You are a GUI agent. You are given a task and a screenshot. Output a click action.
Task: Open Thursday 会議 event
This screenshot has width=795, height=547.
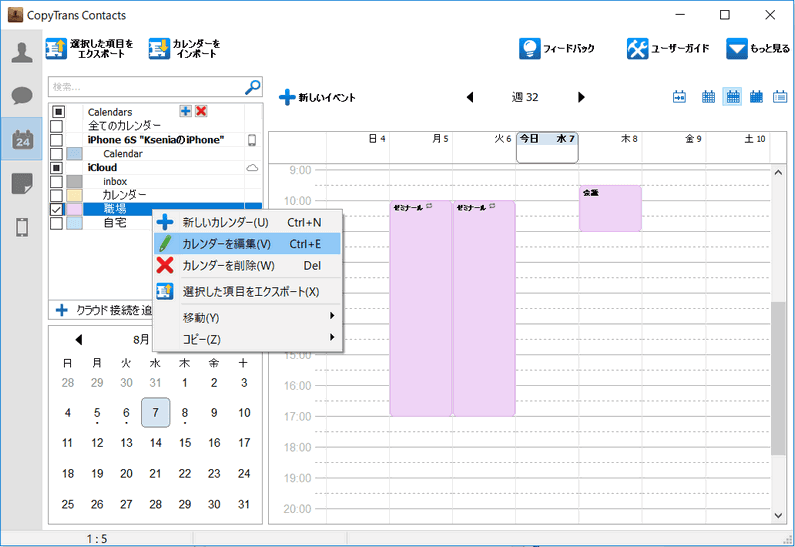click(x=610, y=208)
